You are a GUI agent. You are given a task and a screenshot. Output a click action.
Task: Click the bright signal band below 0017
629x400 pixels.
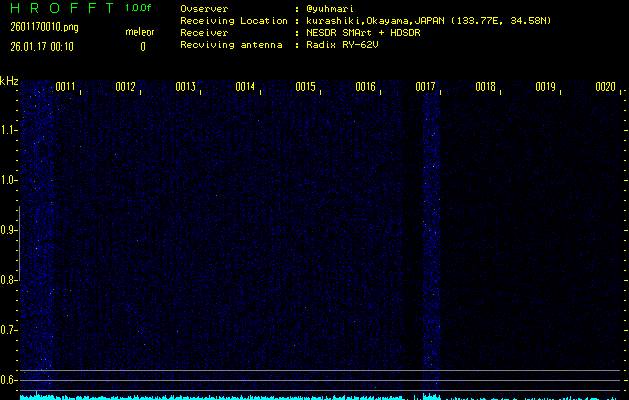(x=431, y=240)
